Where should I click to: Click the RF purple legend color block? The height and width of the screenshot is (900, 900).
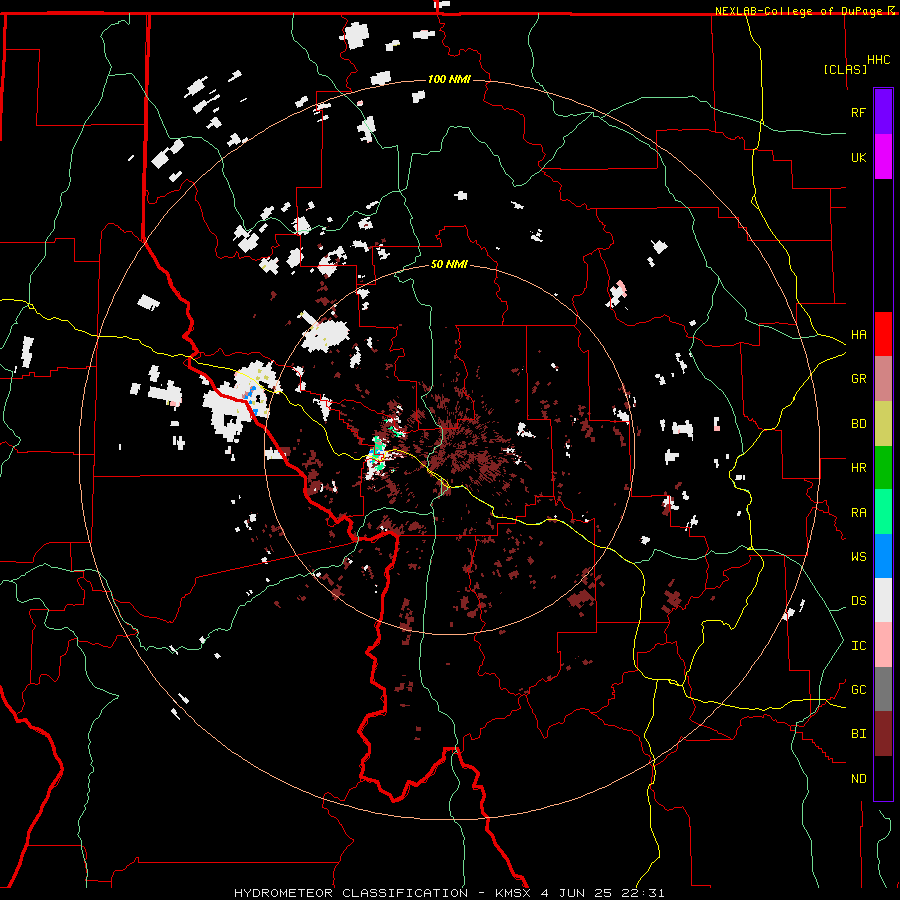(883, 112)
